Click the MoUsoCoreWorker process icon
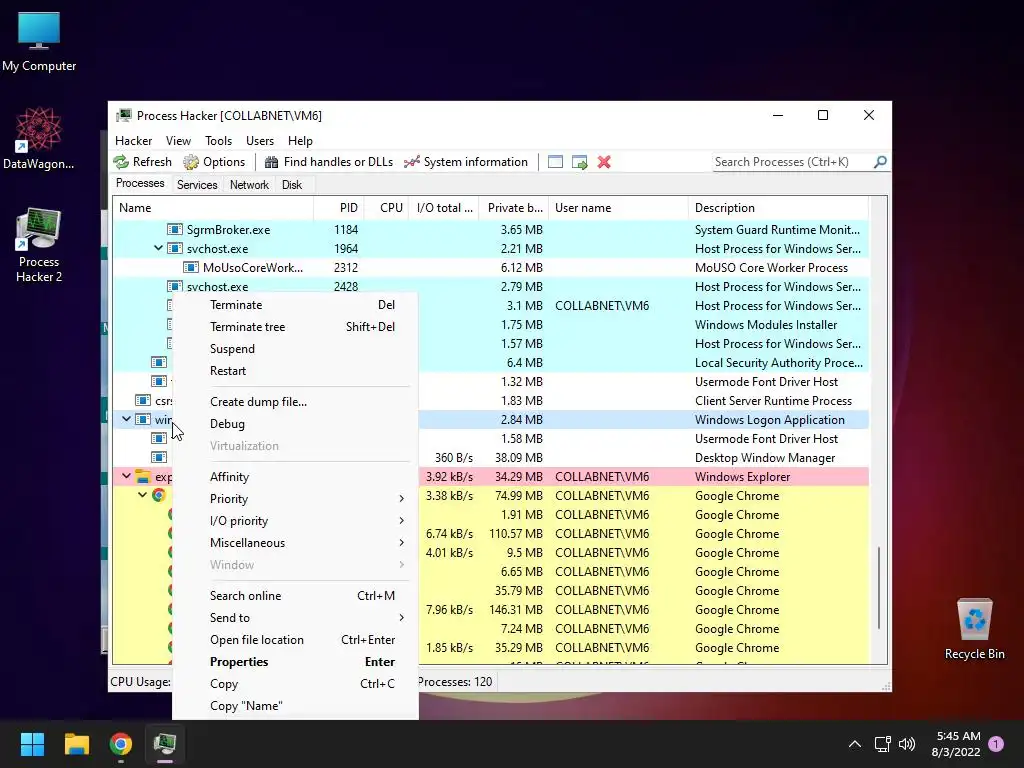 191,267
